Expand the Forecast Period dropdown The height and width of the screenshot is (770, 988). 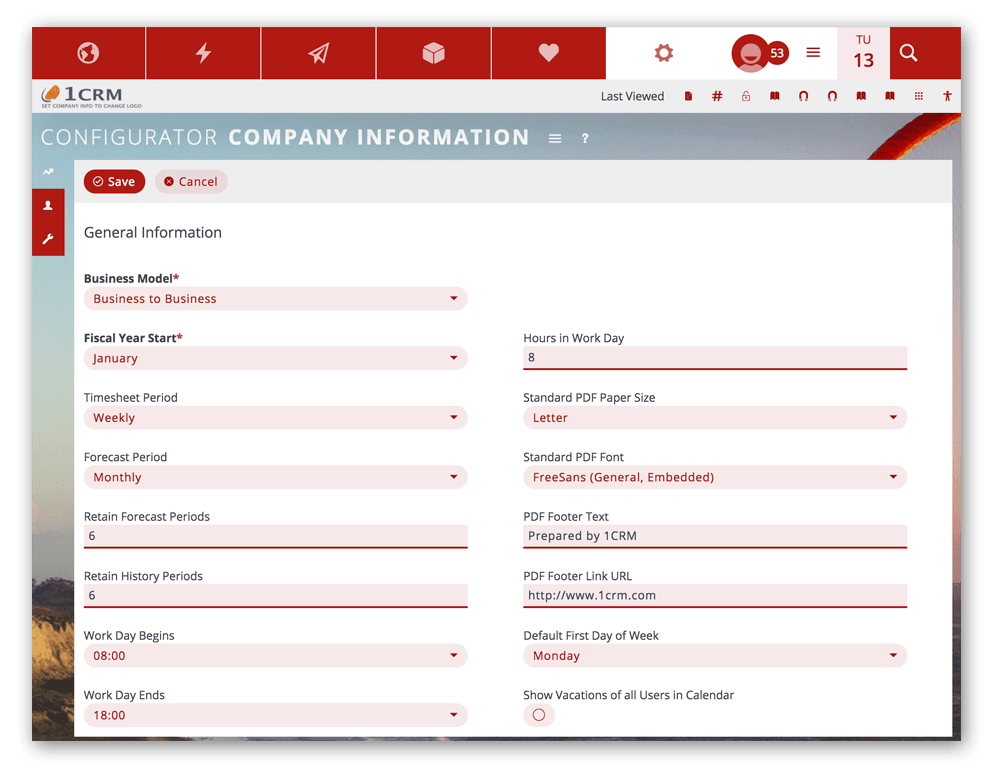click(x=275, y=477)
